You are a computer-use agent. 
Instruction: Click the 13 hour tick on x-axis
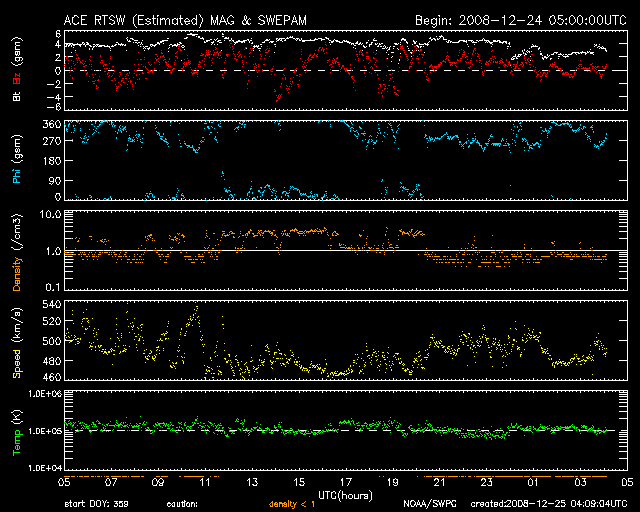[251, 482]
